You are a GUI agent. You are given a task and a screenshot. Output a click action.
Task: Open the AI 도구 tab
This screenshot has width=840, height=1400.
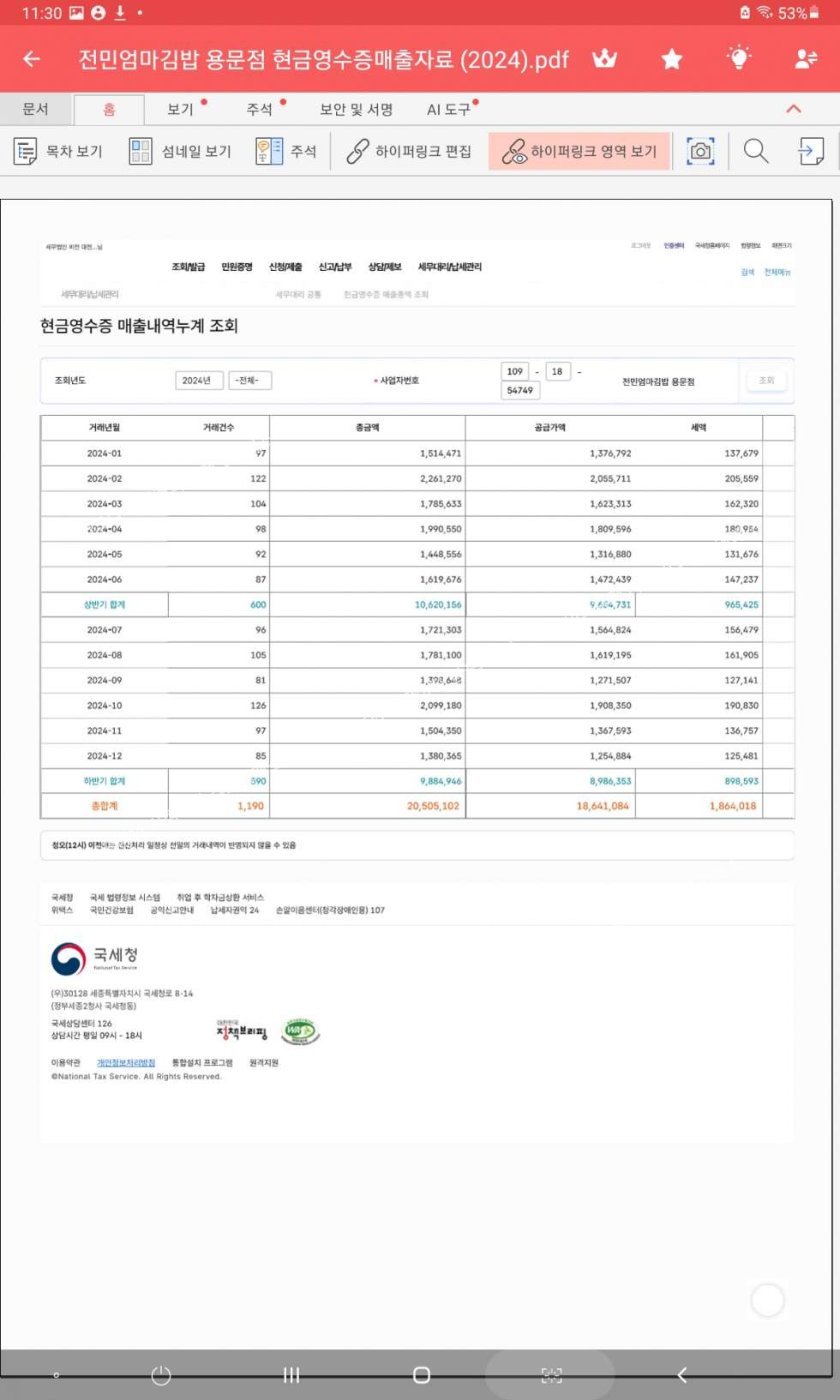tap(448, 110)
